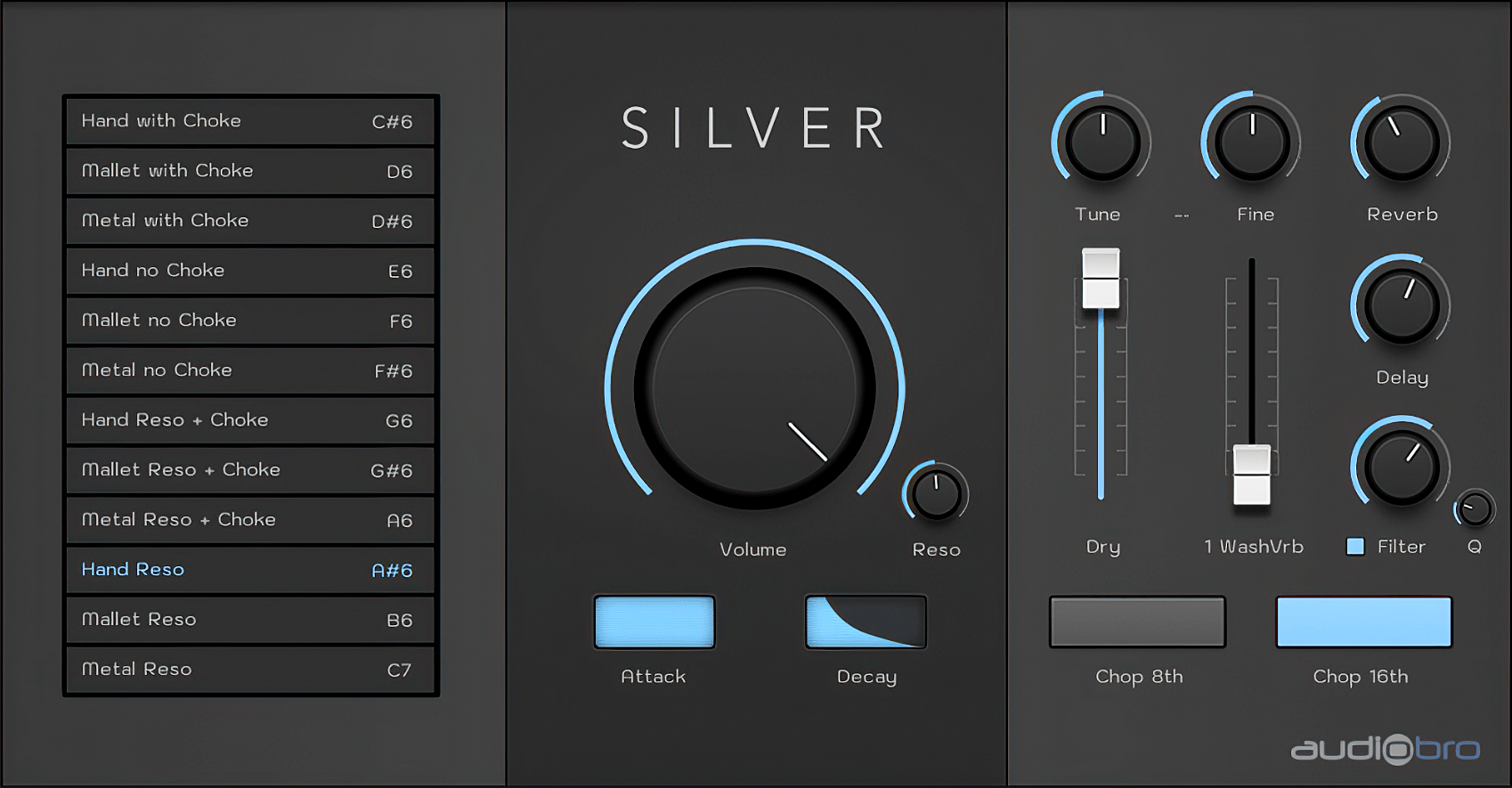Viewport: 1512px width, 788px height.
Task: Click the Filter cutoff knob
Action: click(x=1402, y=467)
